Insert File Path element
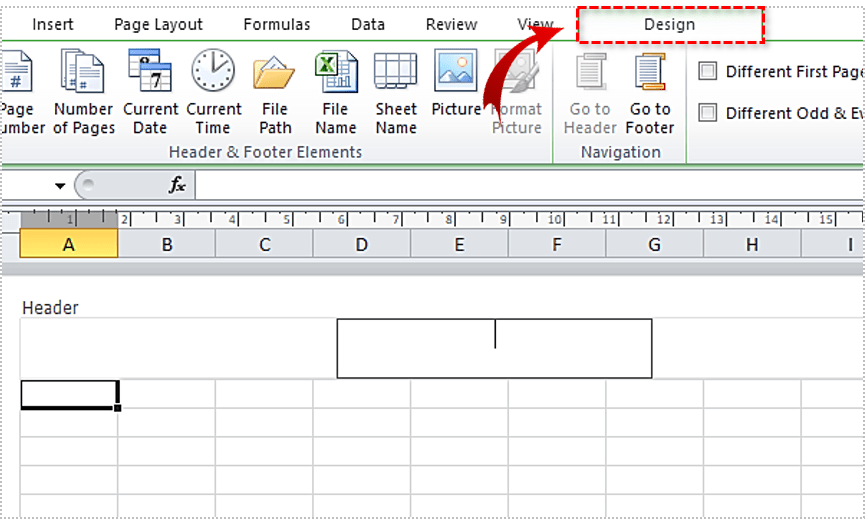 (274, 92)
